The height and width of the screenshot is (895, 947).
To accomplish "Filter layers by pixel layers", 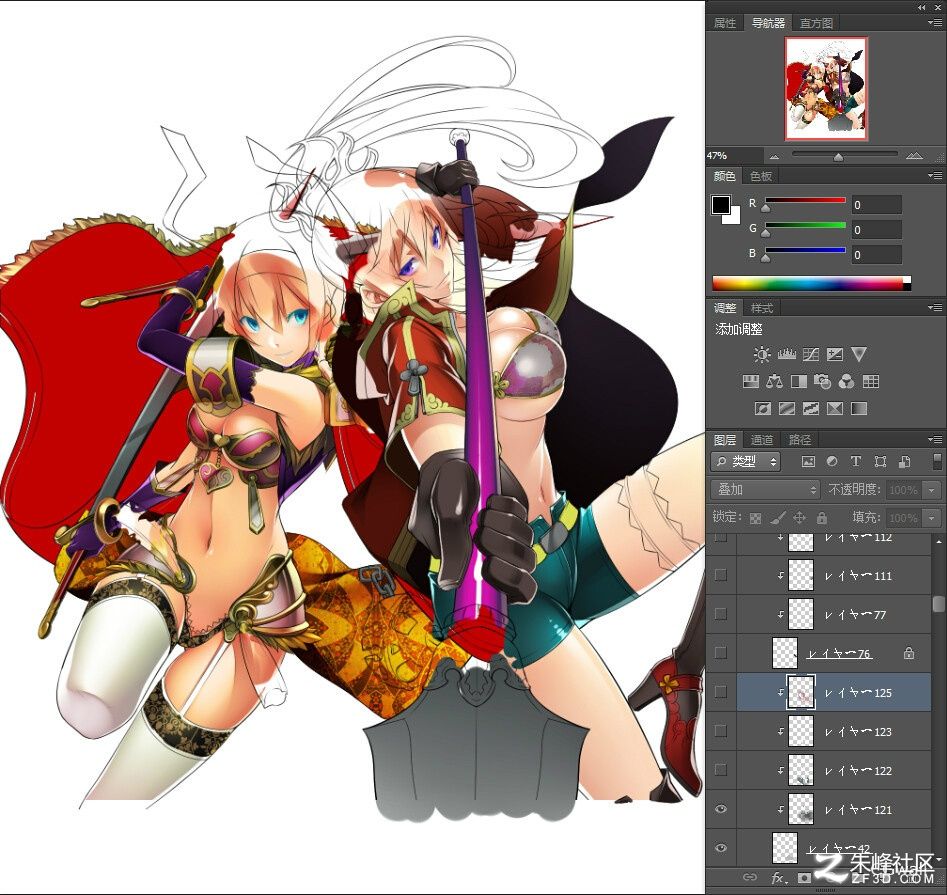I will pos(808,462).
